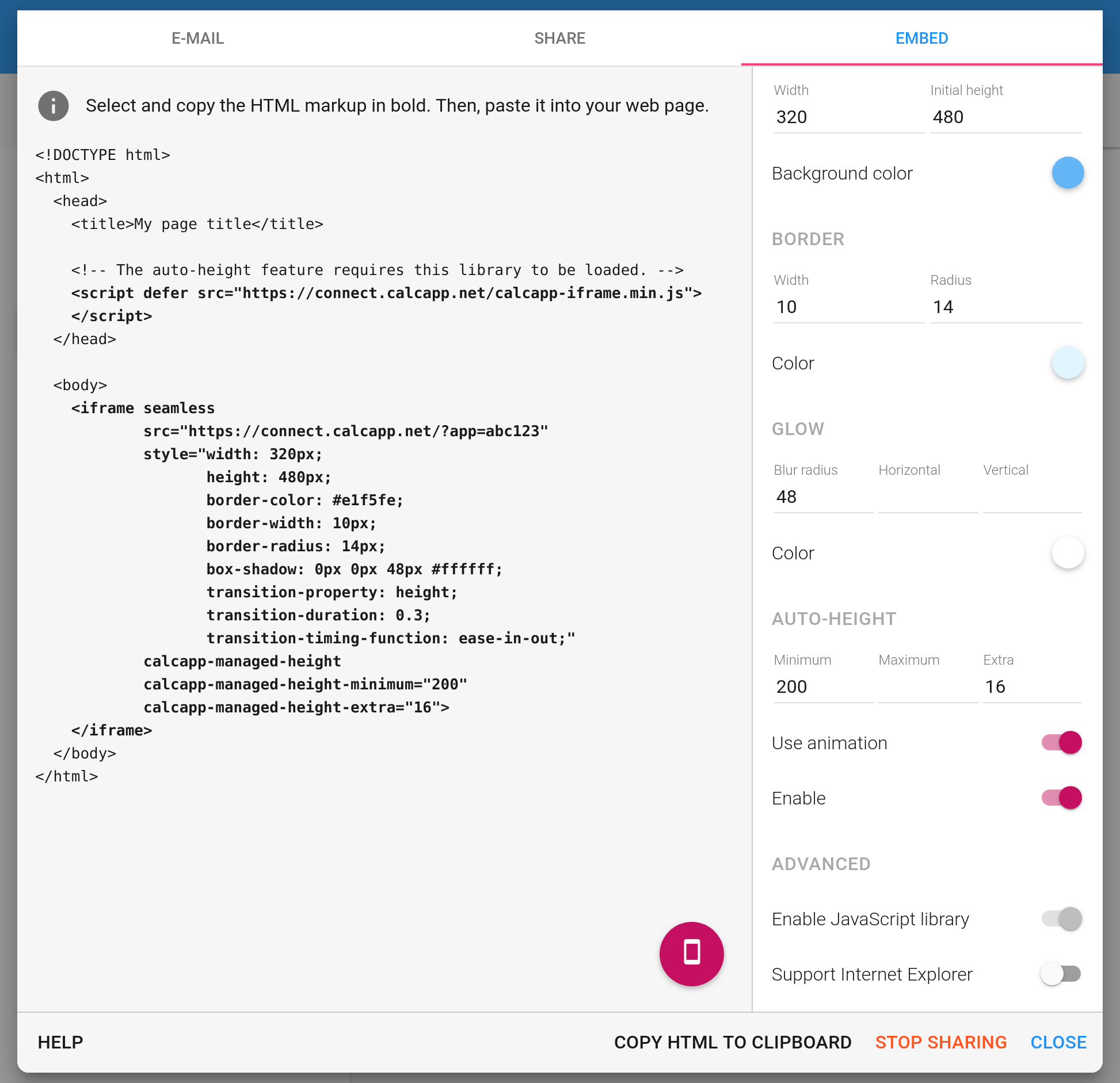Click the embed Width field showing 320

click(849, 117)
